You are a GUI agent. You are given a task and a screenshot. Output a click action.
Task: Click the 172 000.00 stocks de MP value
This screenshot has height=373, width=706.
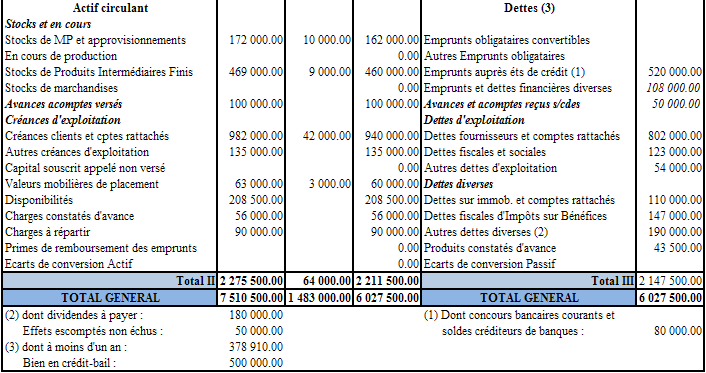click(256, 40)
